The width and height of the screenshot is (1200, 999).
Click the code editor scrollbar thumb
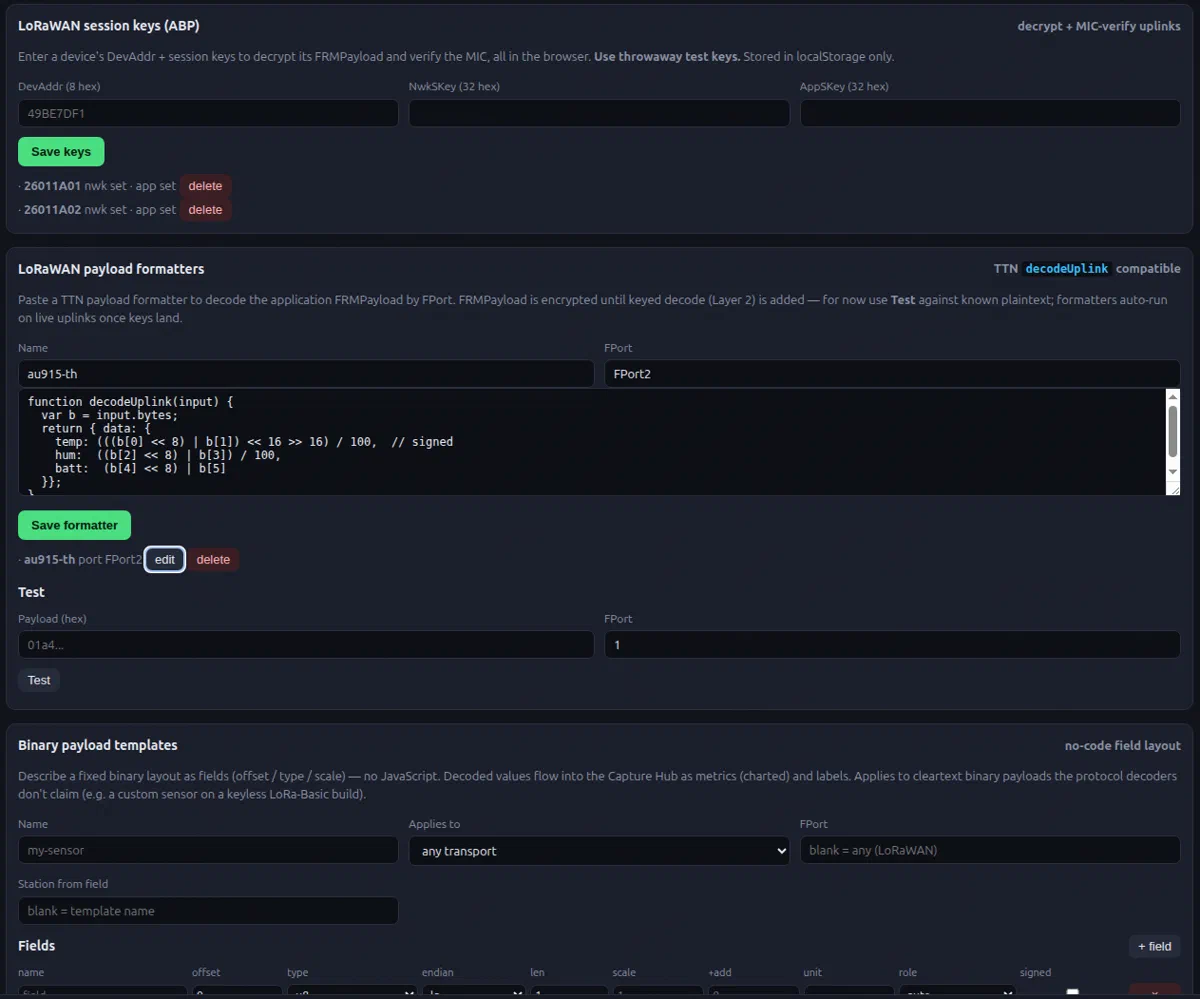[1173, 430]
